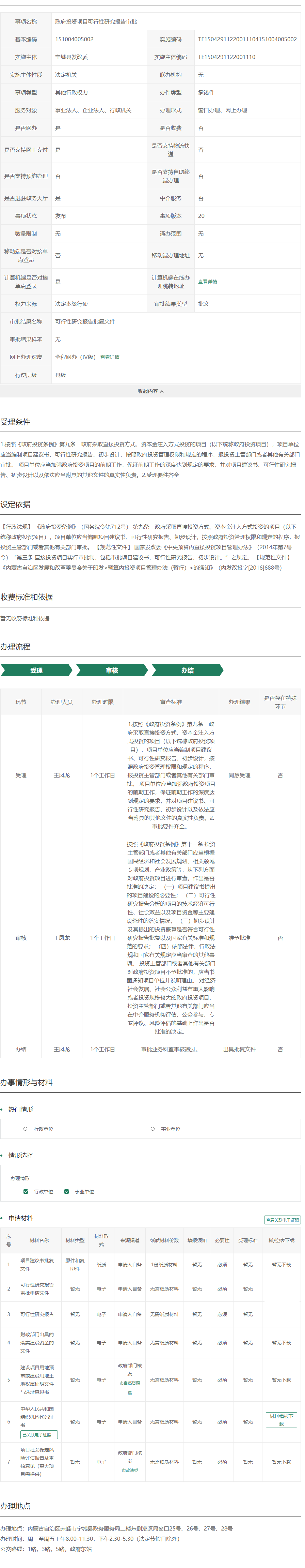Image resolution: width=305 pixels, height=1568 pixels.
Task: Click 查看关联电子证照 button
Action: (282, 1220)
